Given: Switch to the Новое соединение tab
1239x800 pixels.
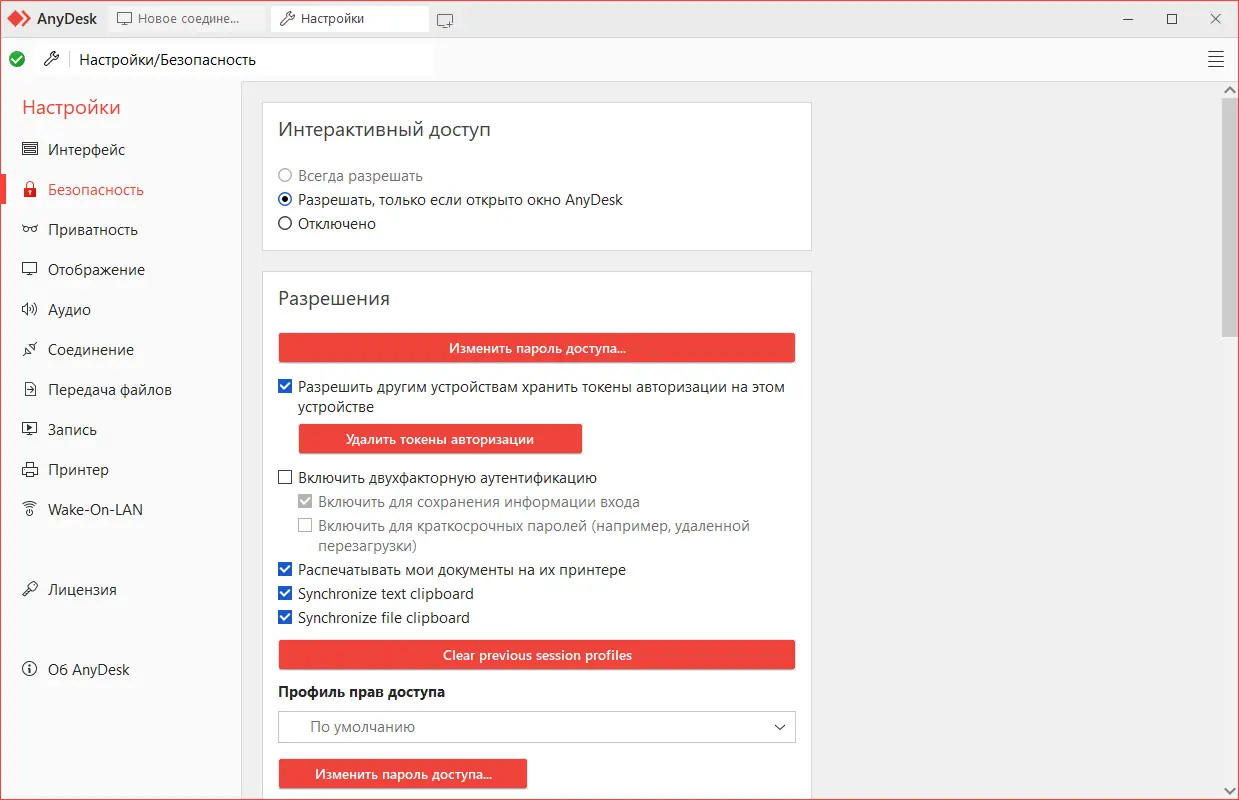Looking at the screenshot, I should [x=187, y=19].
